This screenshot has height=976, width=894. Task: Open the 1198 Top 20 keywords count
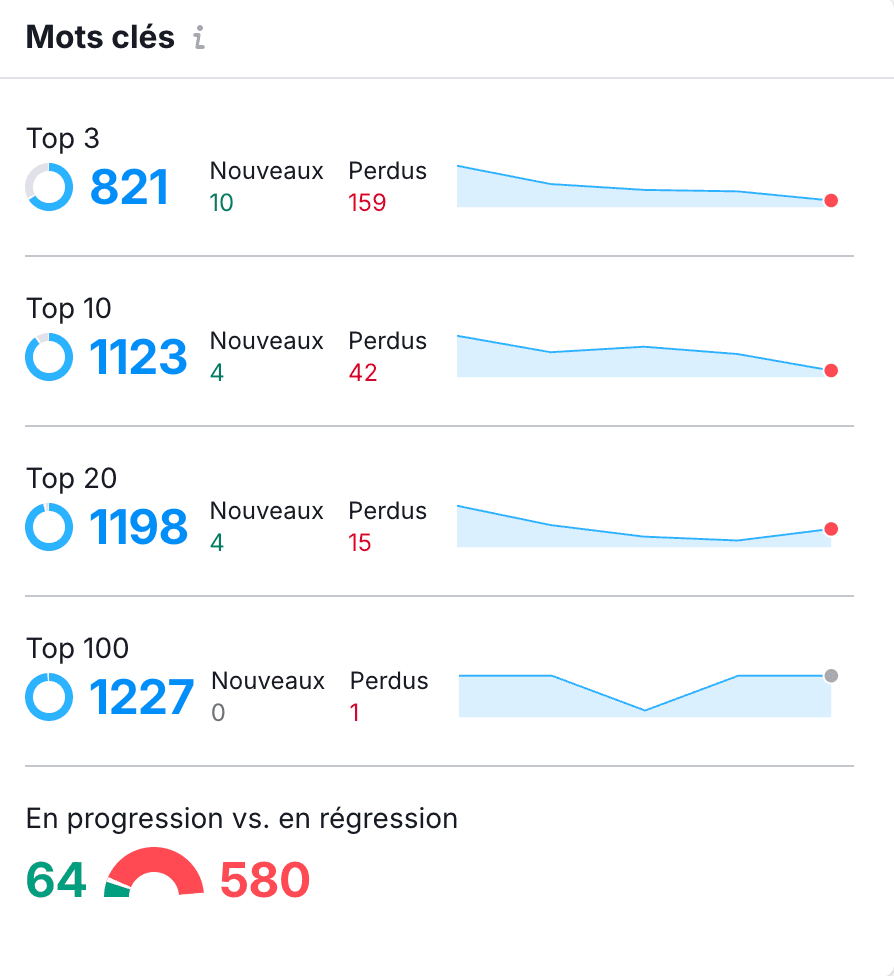pos(138,527)
